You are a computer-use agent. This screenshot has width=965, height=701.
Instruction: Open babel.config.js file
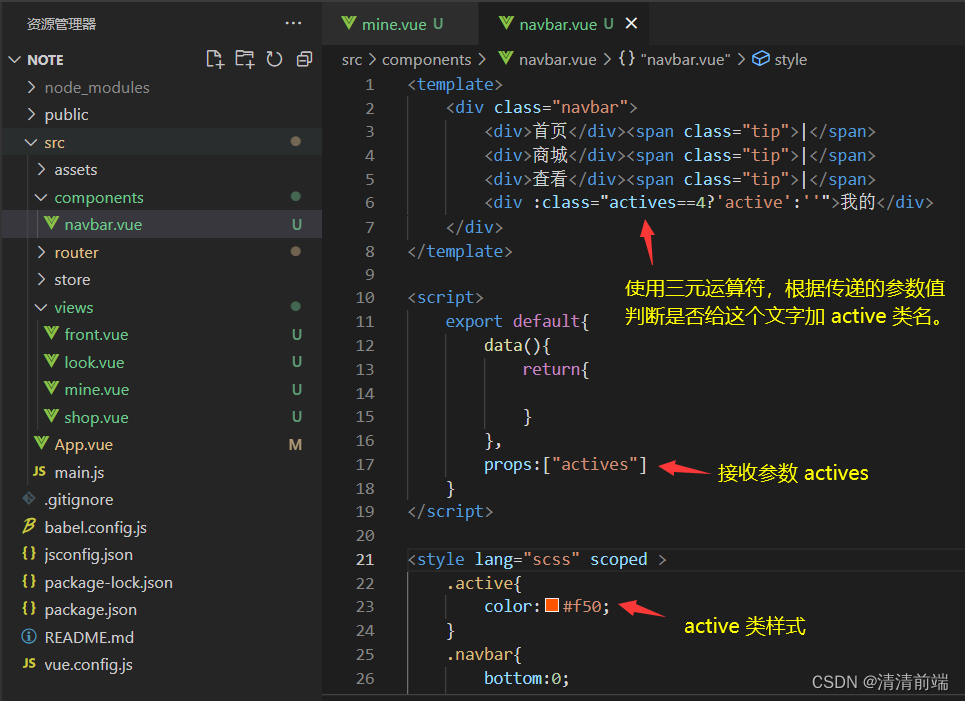click(161, 527)
